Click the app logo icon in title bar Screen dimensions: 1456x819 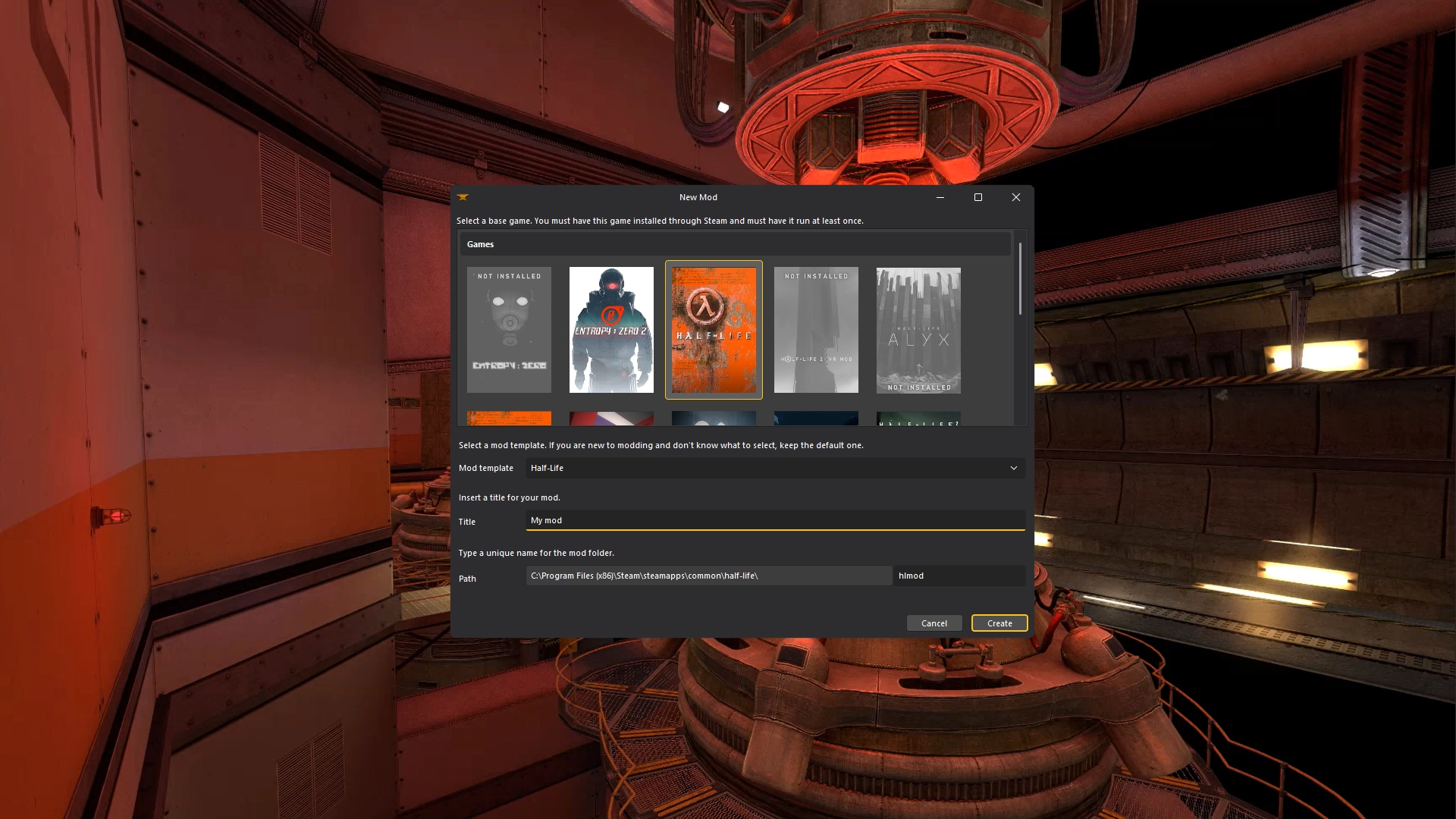[463, 197]
